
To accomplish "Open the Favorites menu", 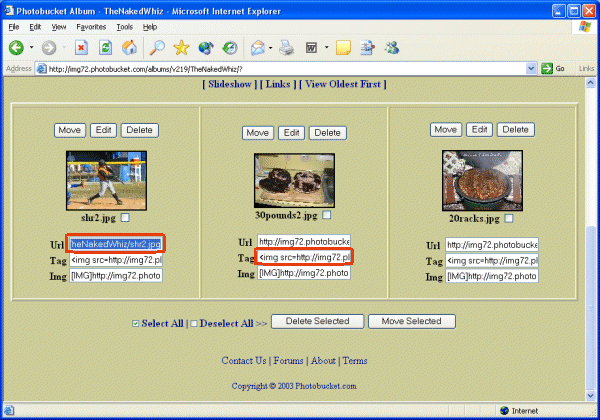I will 91,27.
